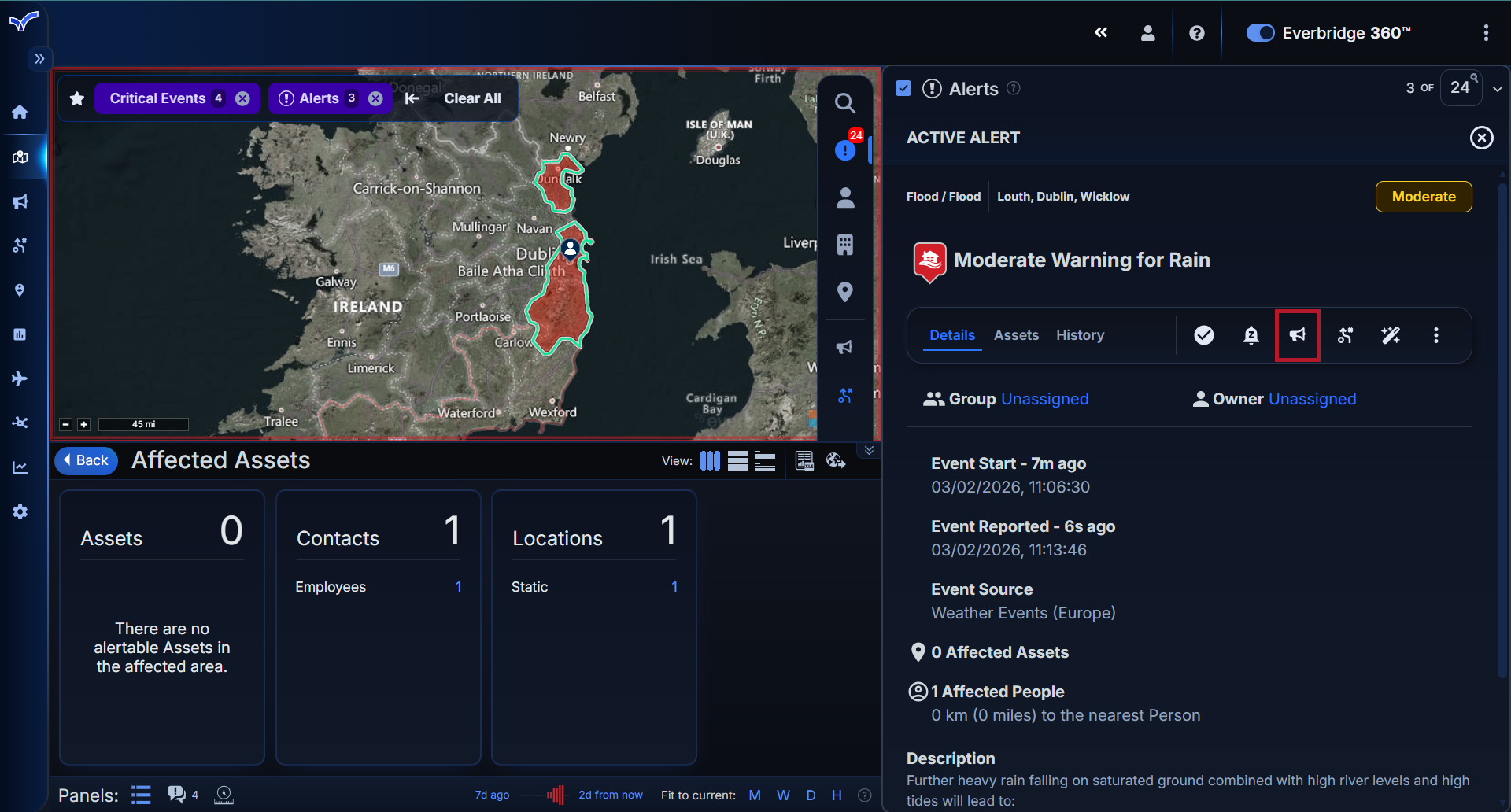Open settings gear in left sidebar
Viewport: 1511px width, 812px height.
point(20,512)
